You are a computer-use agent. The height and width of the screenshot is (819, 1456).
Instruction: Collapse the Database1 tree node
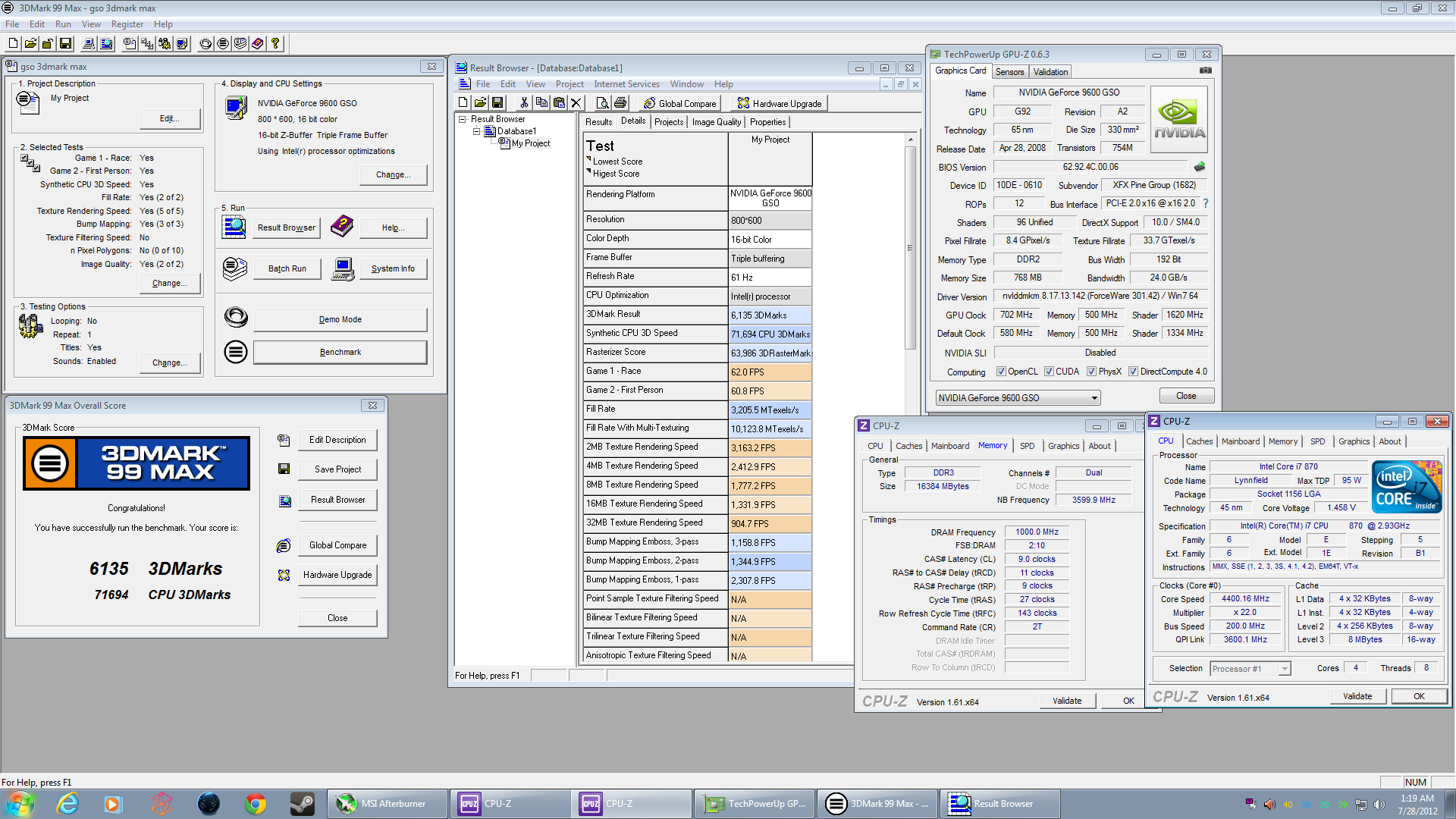tap(477, 131)
